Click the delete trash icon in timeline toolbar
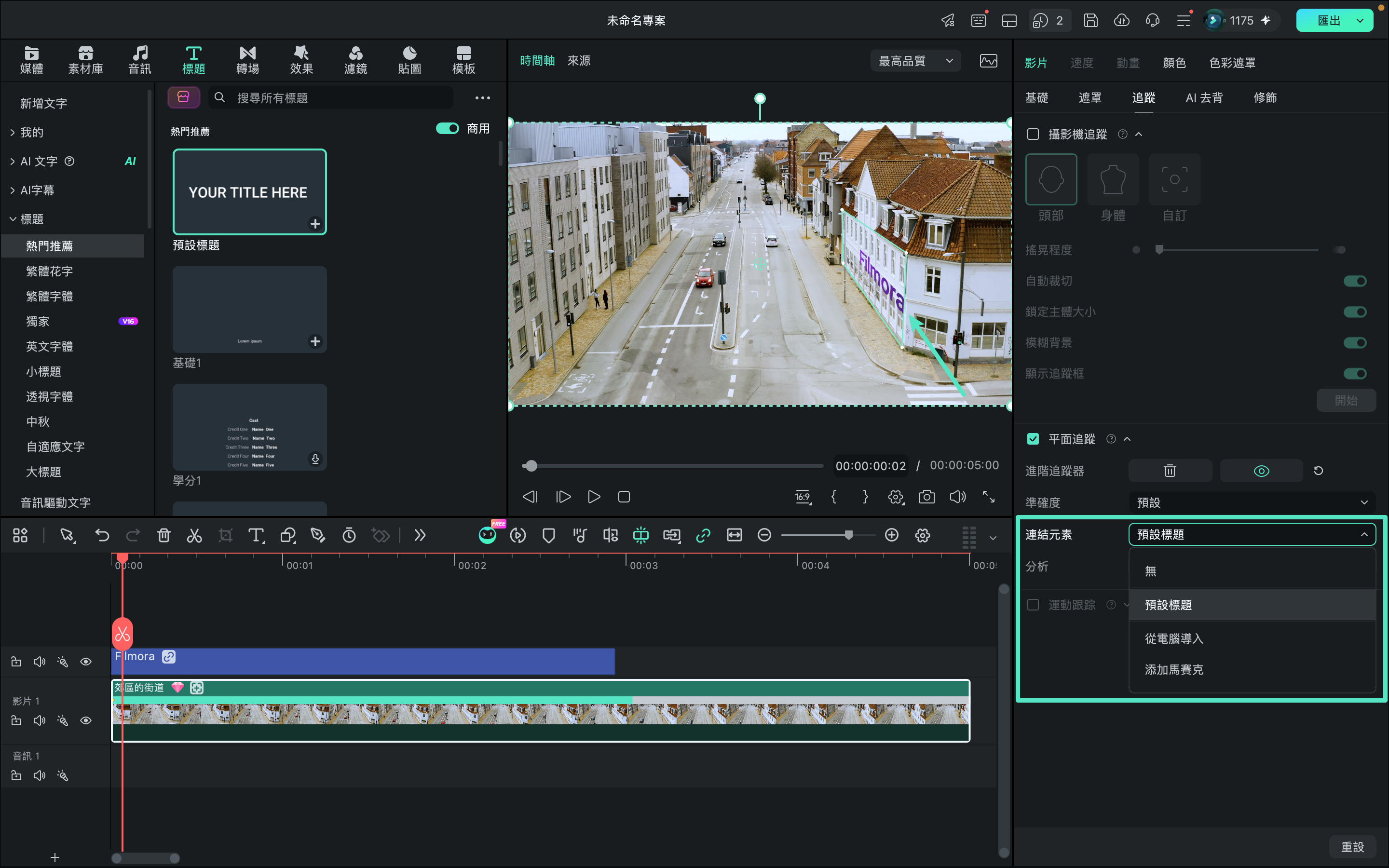 point(163,536)
